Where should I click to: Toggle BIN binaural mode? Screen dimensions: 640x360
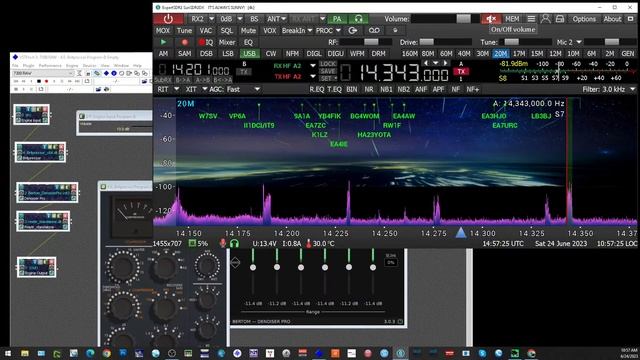(x=351, y=89)
